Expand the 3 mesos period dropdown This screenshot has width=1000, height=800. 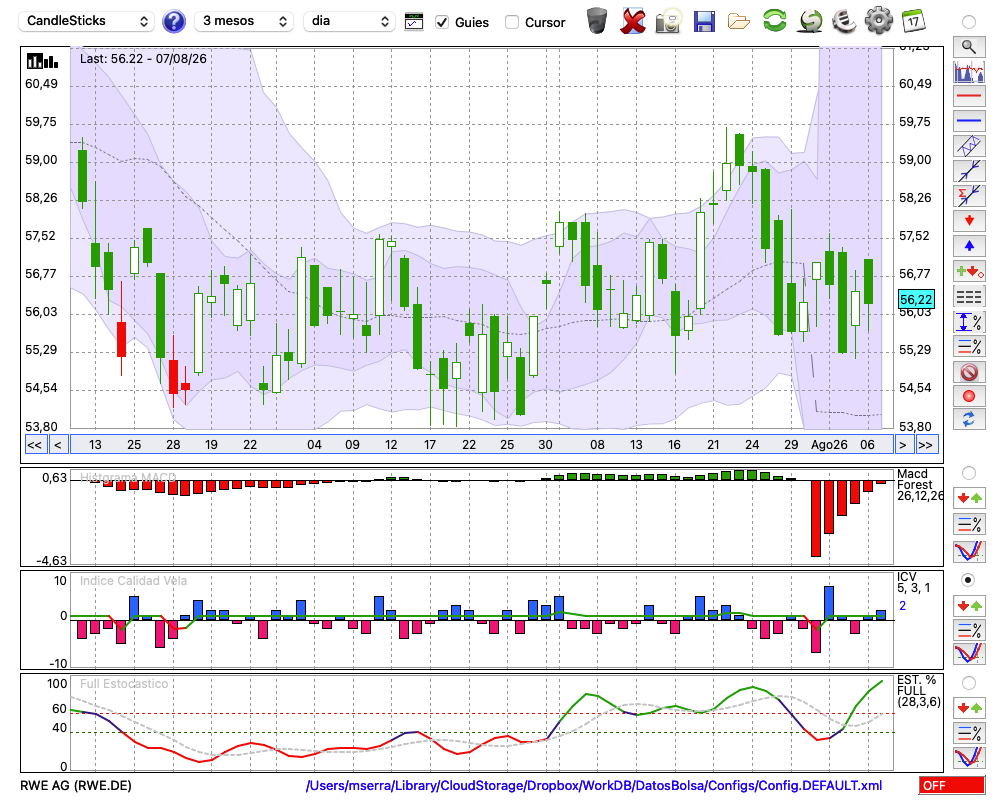click(x=244, y=21)
